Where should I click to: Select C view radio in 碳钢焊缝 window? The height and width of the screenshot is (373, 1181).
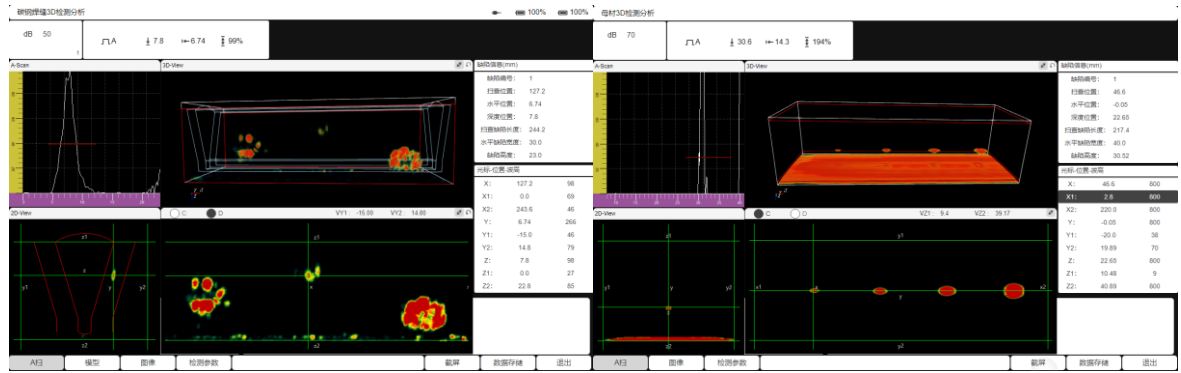coord(175,213)
